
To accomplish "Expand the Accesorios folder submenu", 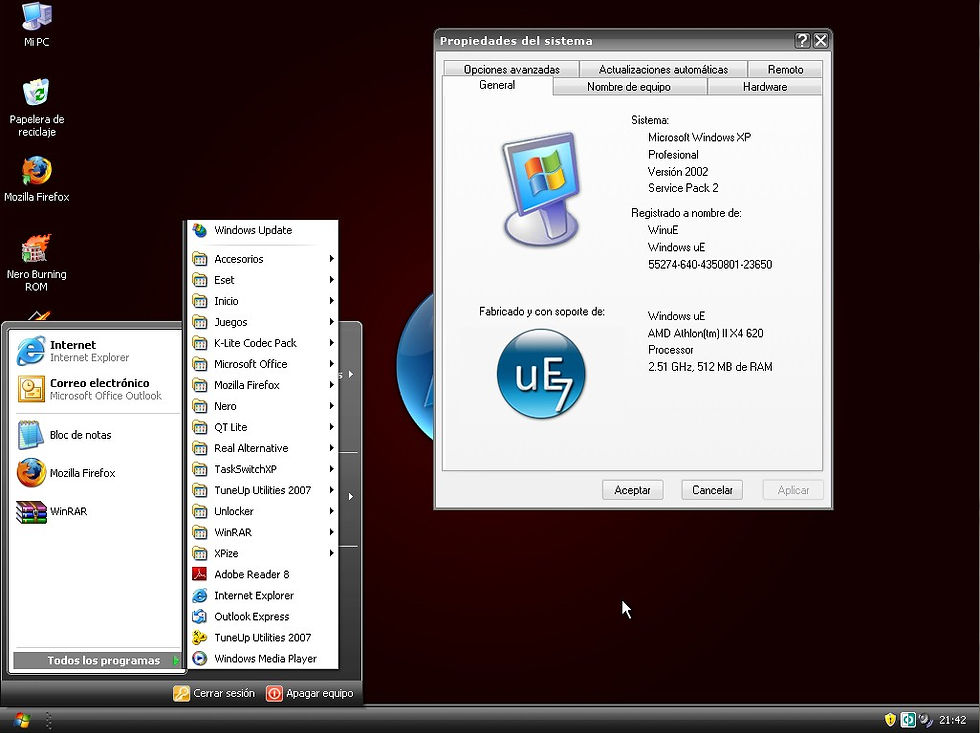I will (x=262, y=259).
